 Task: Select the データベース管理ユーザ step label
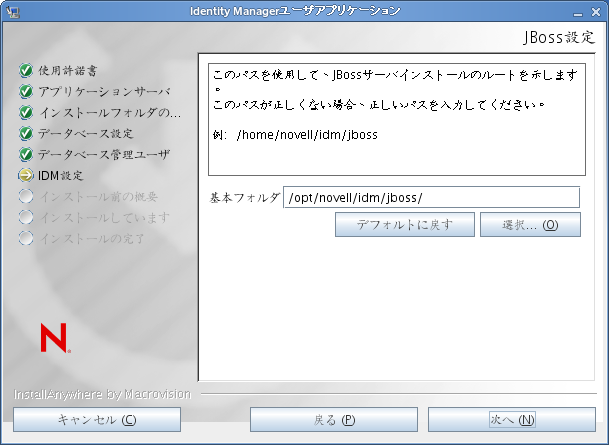pos(104,155)
